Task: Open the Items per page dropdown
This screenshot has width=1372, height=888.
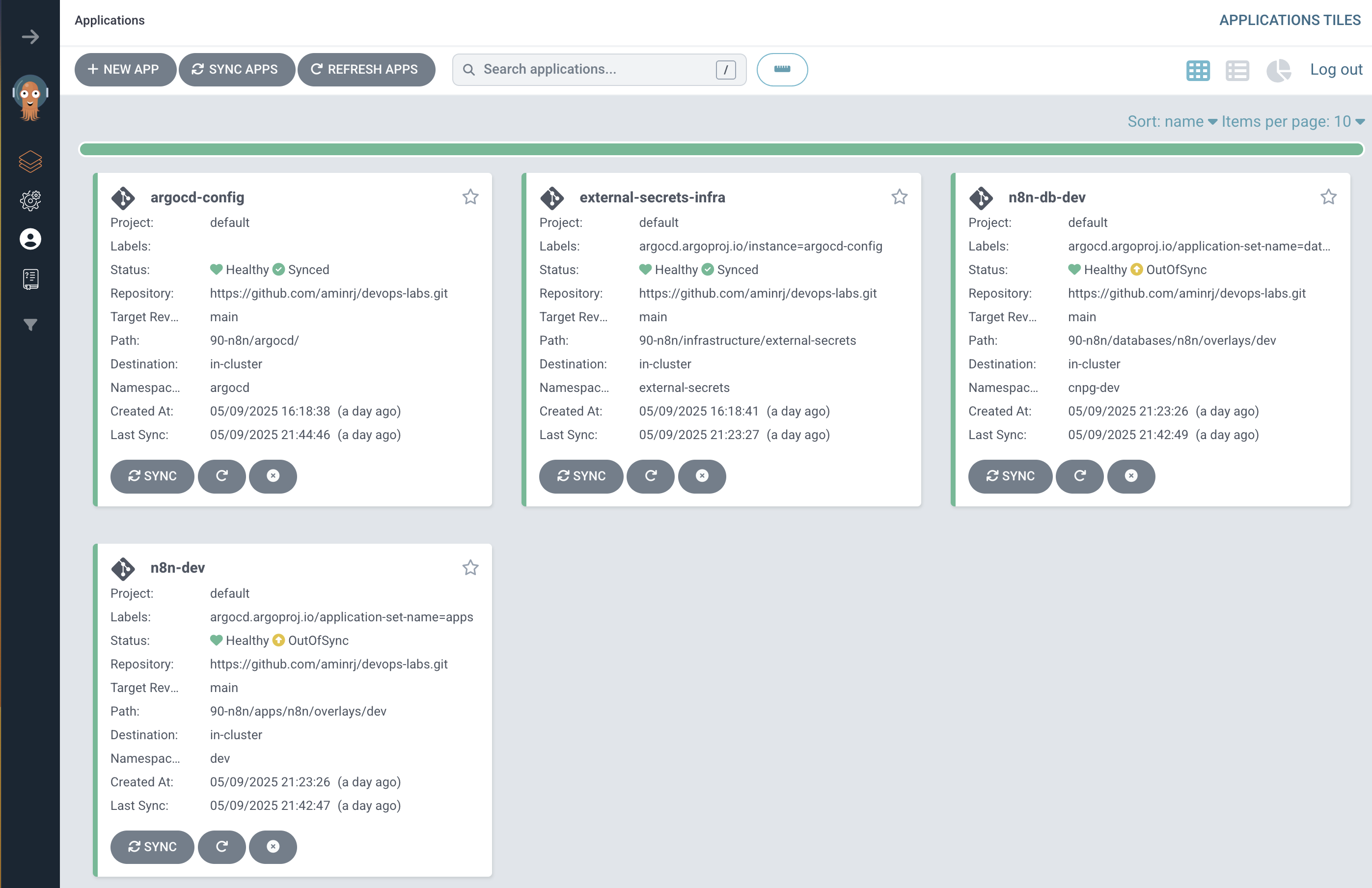Action: [1293, 121]
